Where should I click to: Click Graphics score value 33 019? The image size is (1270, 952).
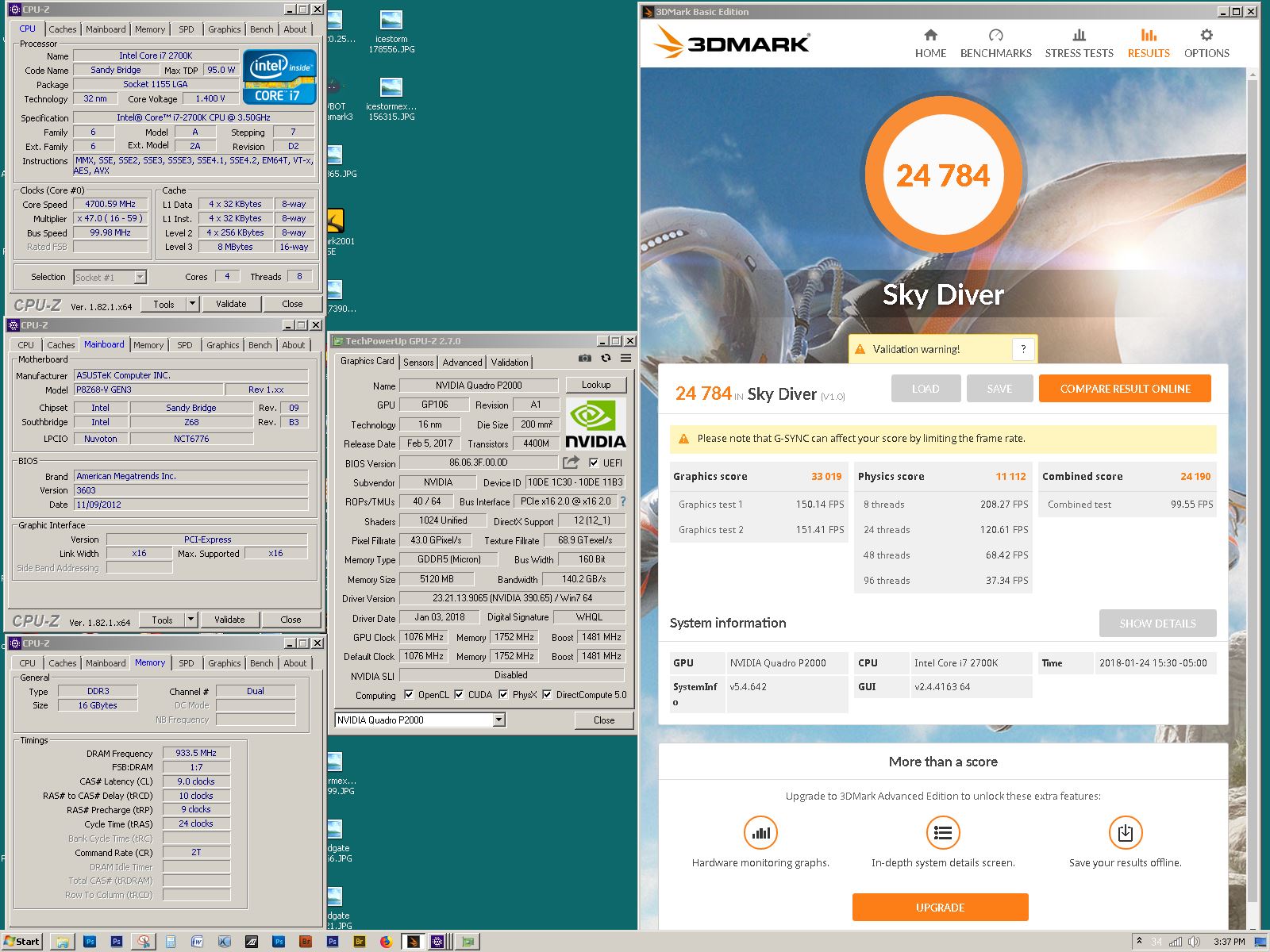coord(826,477)
